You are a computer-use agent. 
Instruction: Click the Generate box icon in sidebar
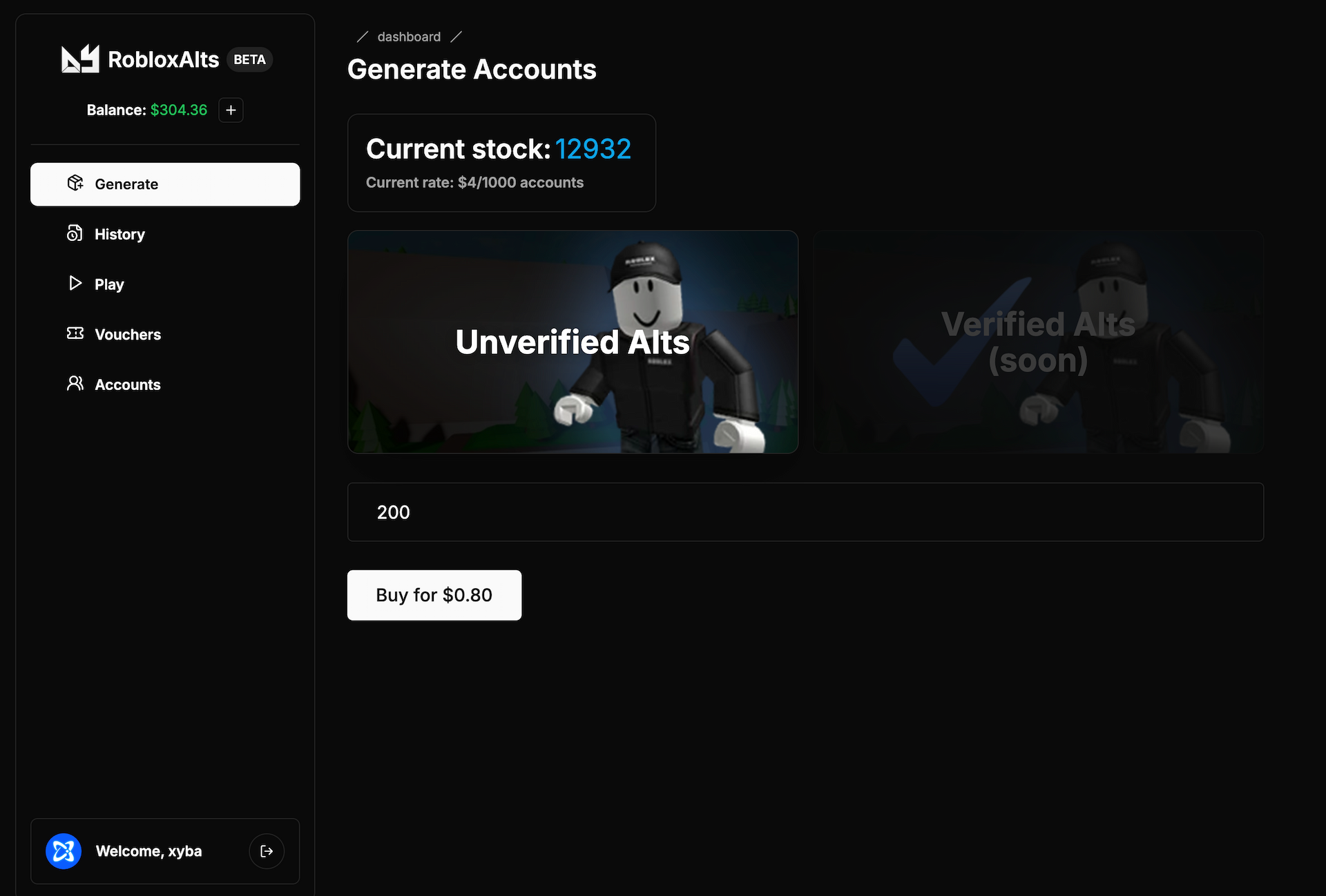pos(75,183)
